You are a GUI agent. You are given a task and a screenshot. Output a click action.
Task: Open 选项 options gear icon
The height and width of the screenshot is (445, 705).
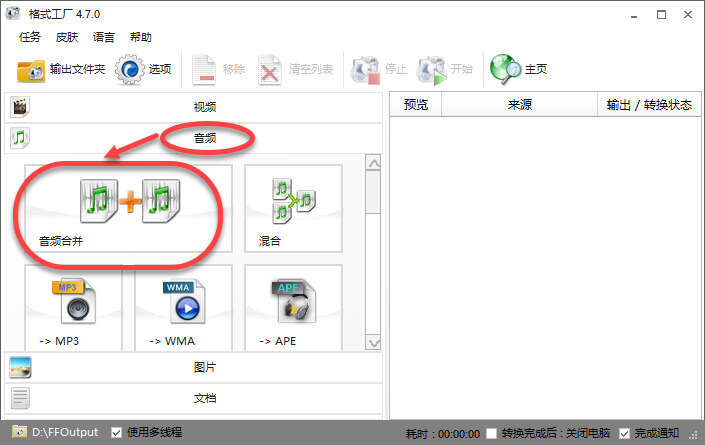point(129,70)
